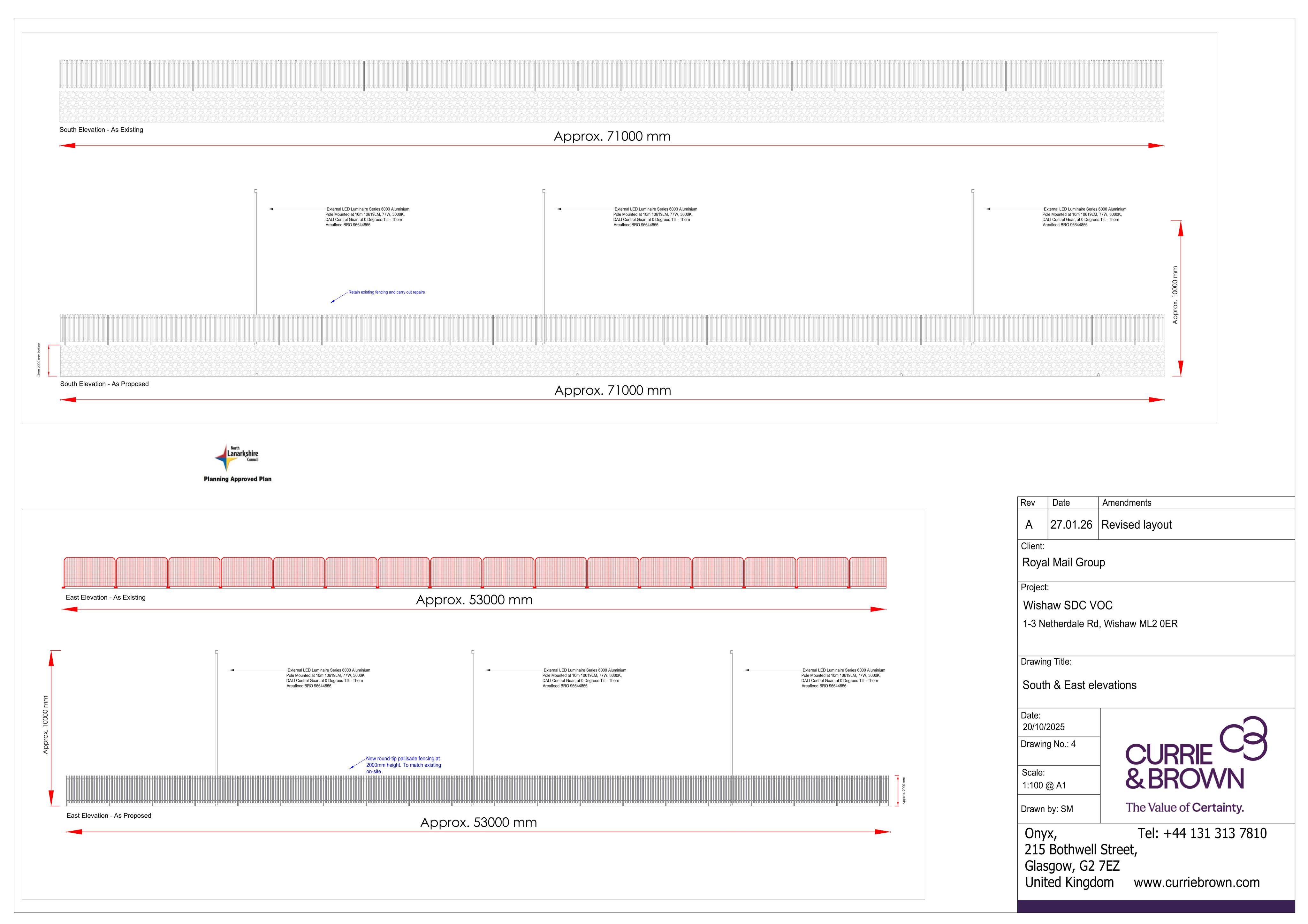The image size is (1308, 924).
Task: Click the purple footer bar of title block
Action: 1156,906
